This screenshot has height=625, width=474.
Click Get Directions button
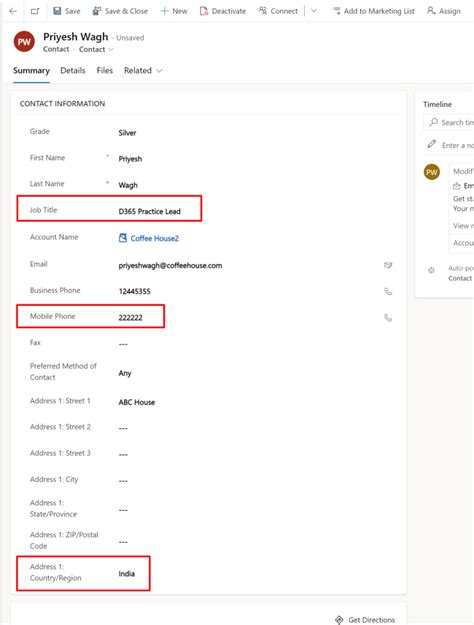tap(365, 620)
